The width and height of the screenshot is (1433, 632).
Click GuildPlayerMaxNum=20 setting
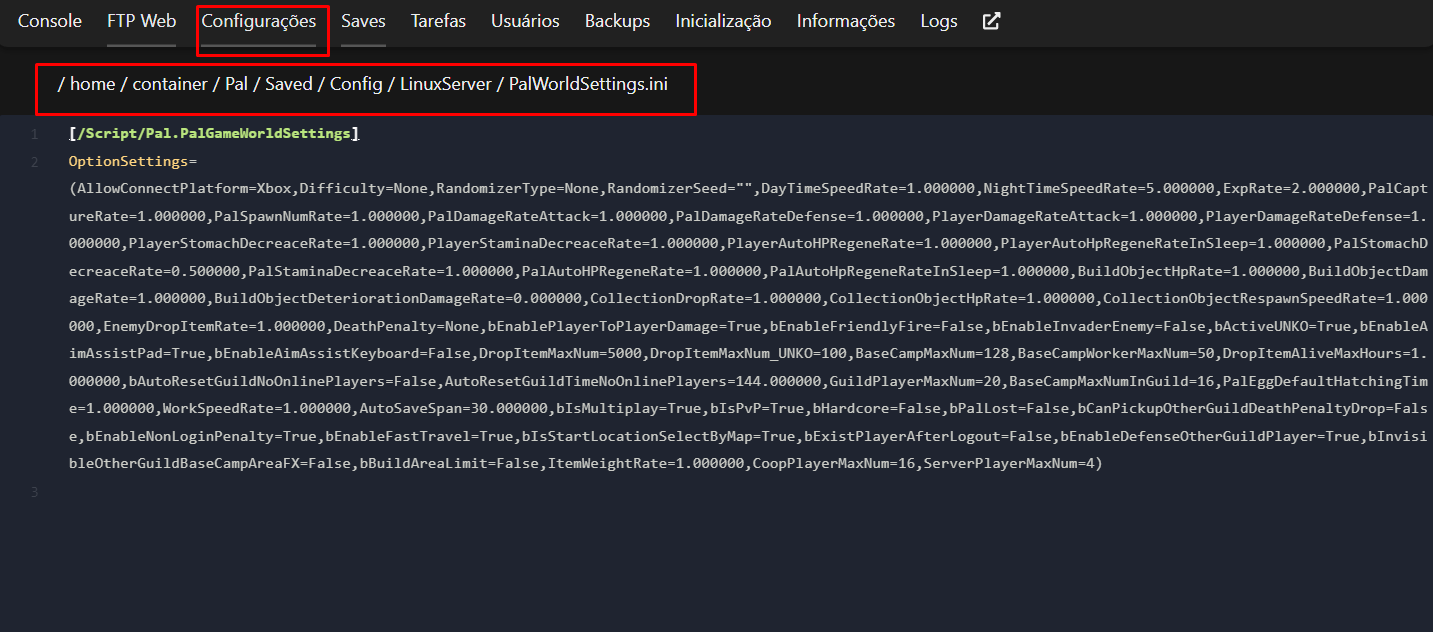click(x=915, y=381)
